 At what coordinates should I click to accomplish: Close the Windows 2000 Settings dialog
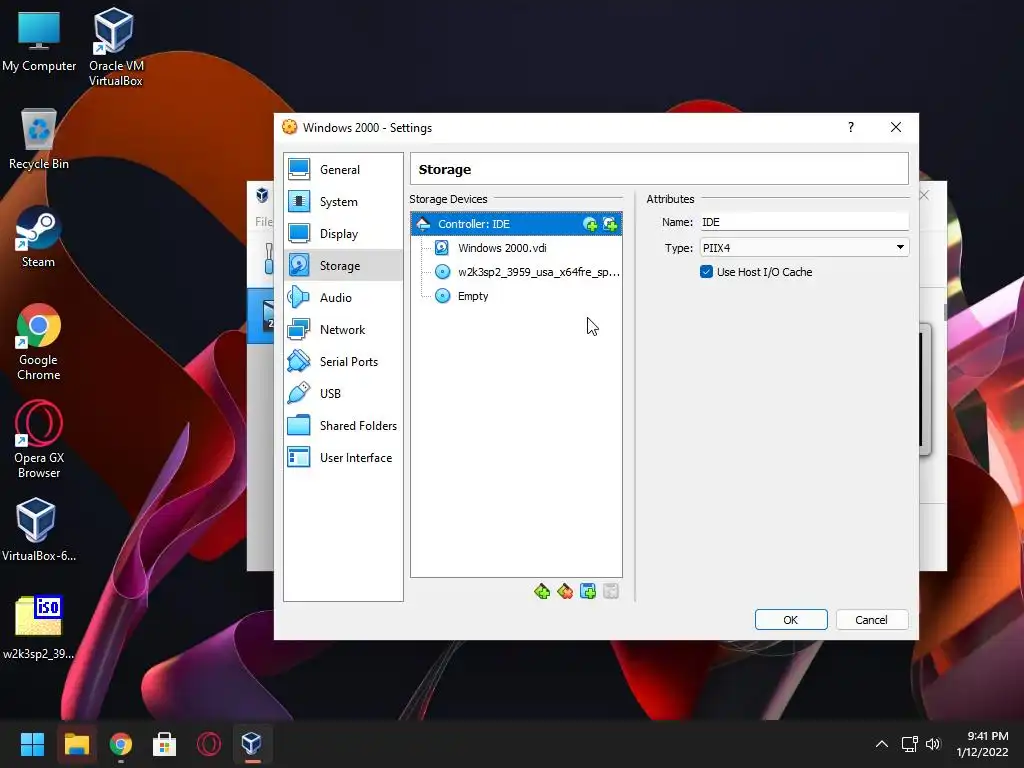[x=896, y=127]
